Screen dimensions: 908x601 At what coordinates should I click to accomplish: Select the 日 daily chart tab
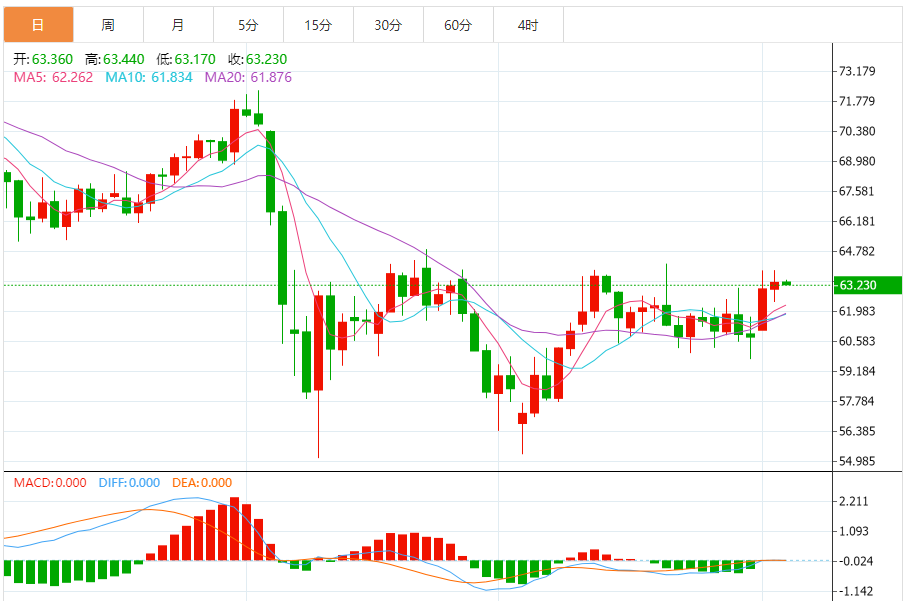pos(38,25)
